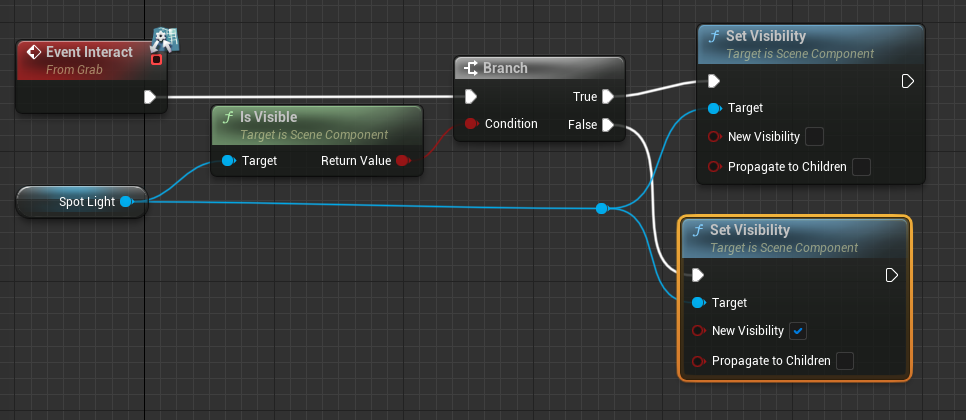Click the Branch input execution pin

click(x=471, y=97)
